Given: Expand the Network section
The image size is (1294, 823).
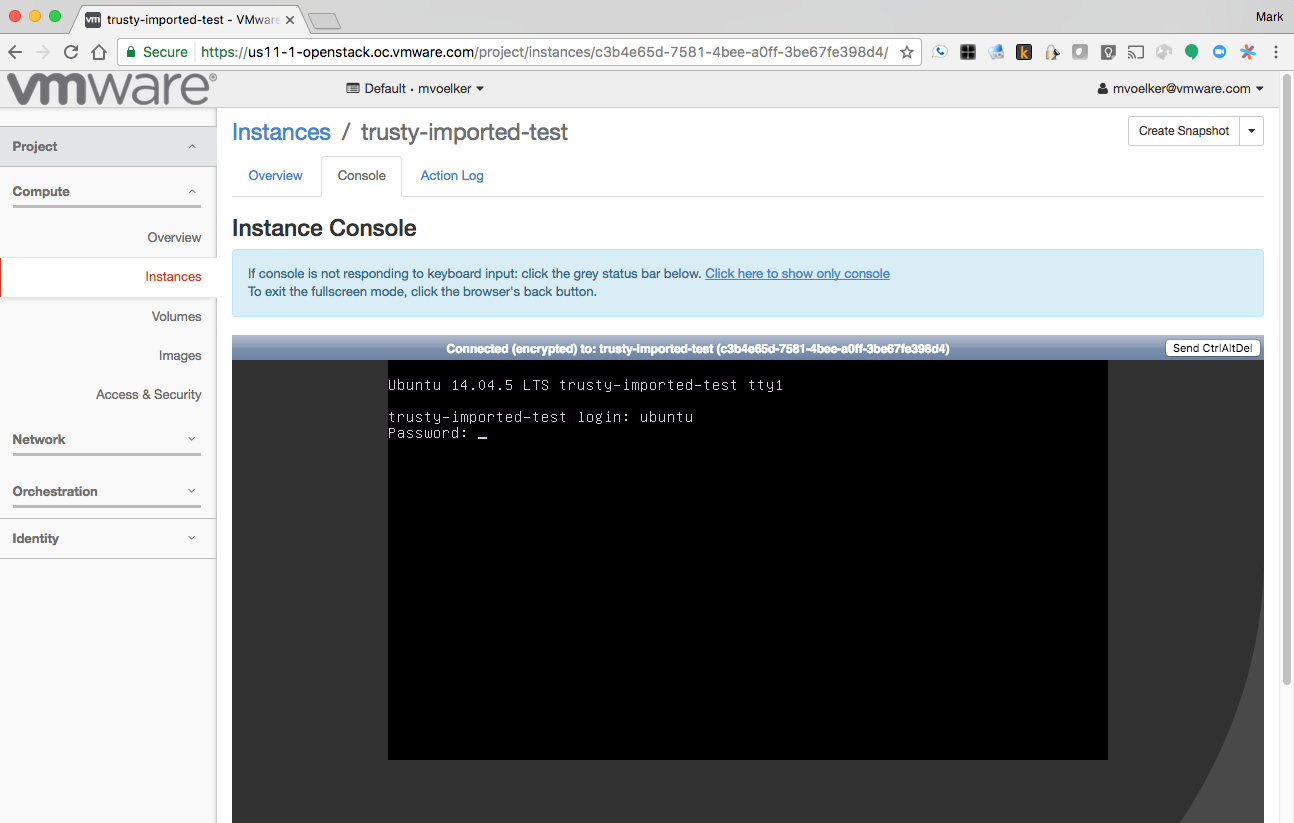Looking at the screenshot, I should tap(107, 439).
